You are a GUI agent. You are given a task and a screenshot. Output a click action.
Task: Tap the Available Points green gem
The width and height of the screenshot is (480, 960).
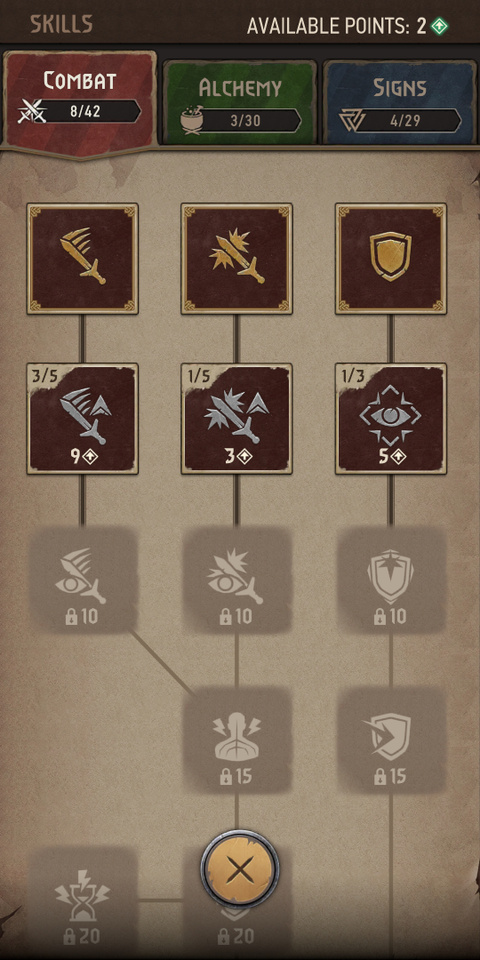point(439,26)
